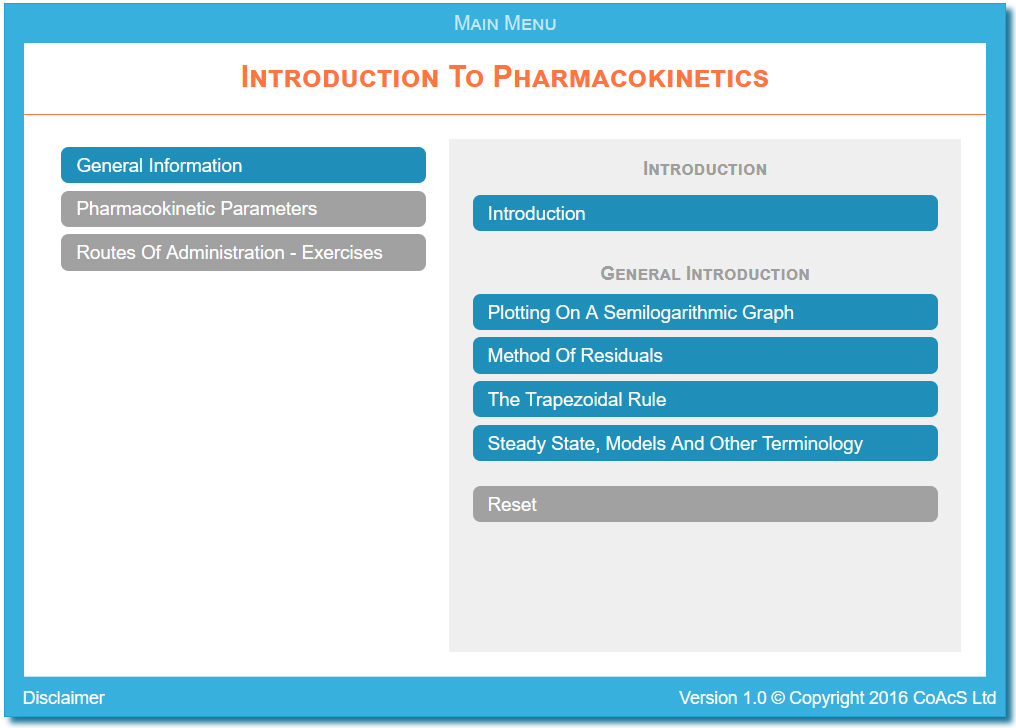Viewport: 1016px width, 728px height.
Task: Click the copyright symbol in the footer
Action: [778, 698]
